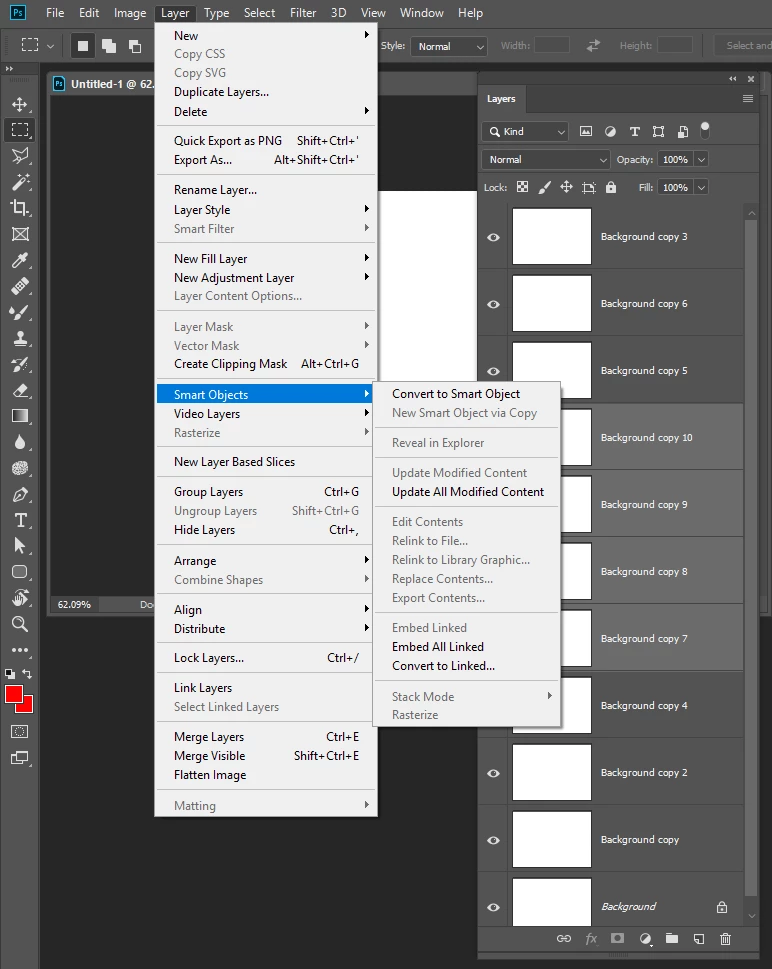Toggle visibility of Background copy layer

[493, 840]
